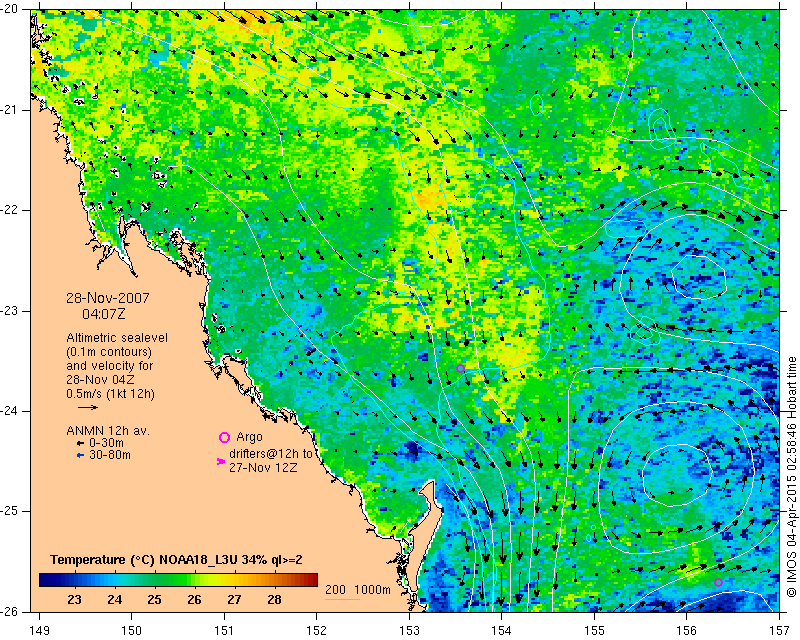The image size is (800, 640).
Task: Click the blue 30-80m ANMN arrow symbol
Action: point(80,455)
